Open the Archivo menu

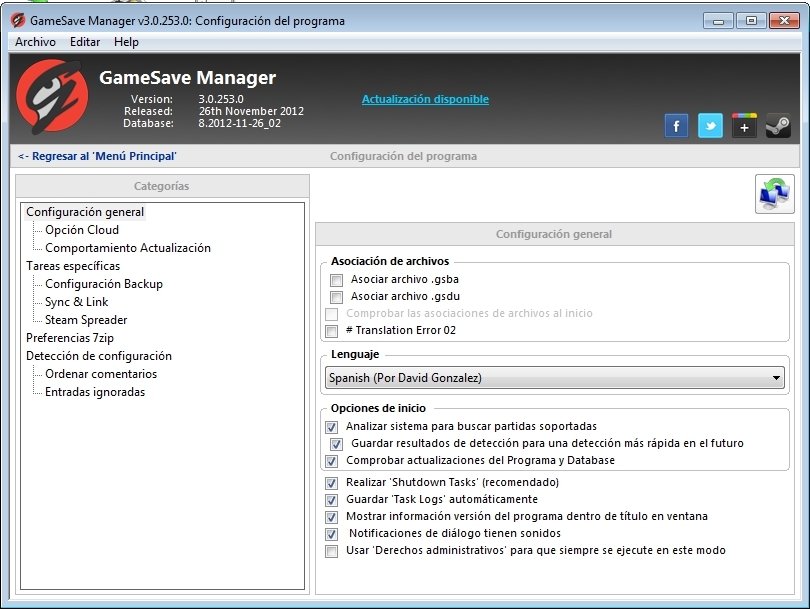coord(35,42)
